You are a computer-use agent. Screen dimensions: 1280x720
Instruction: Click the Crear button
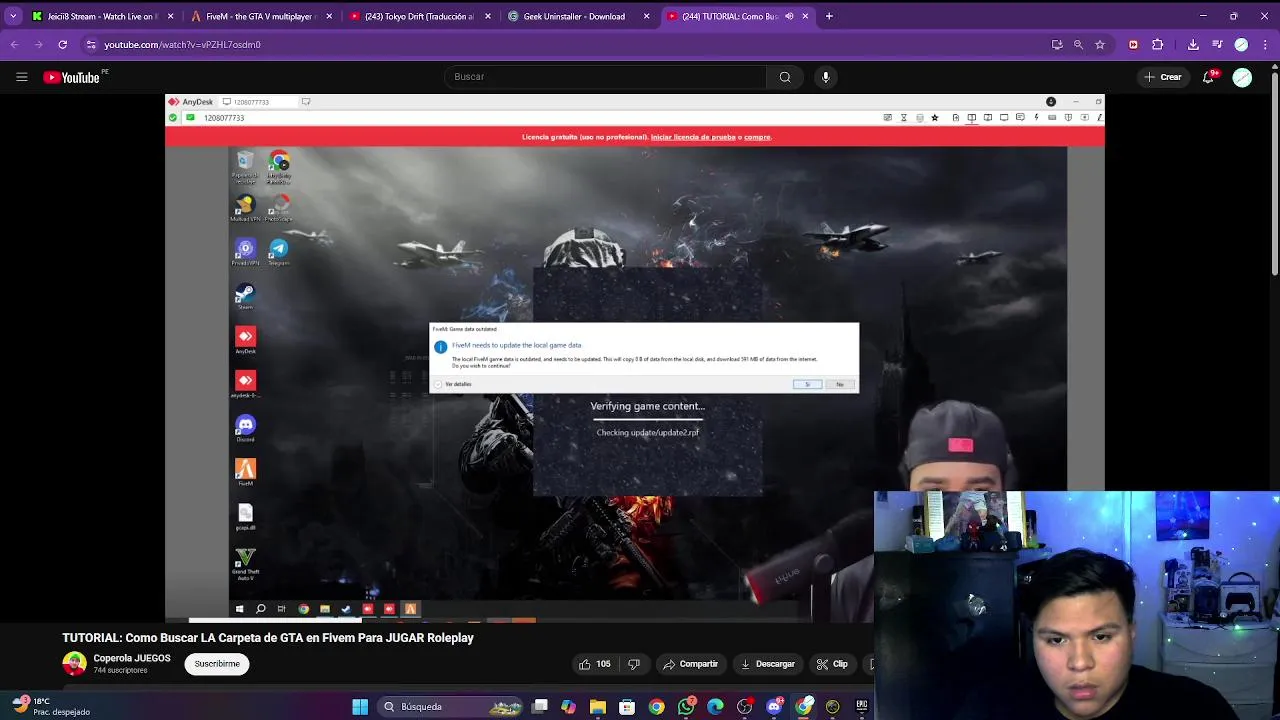tap(1163, 77)
